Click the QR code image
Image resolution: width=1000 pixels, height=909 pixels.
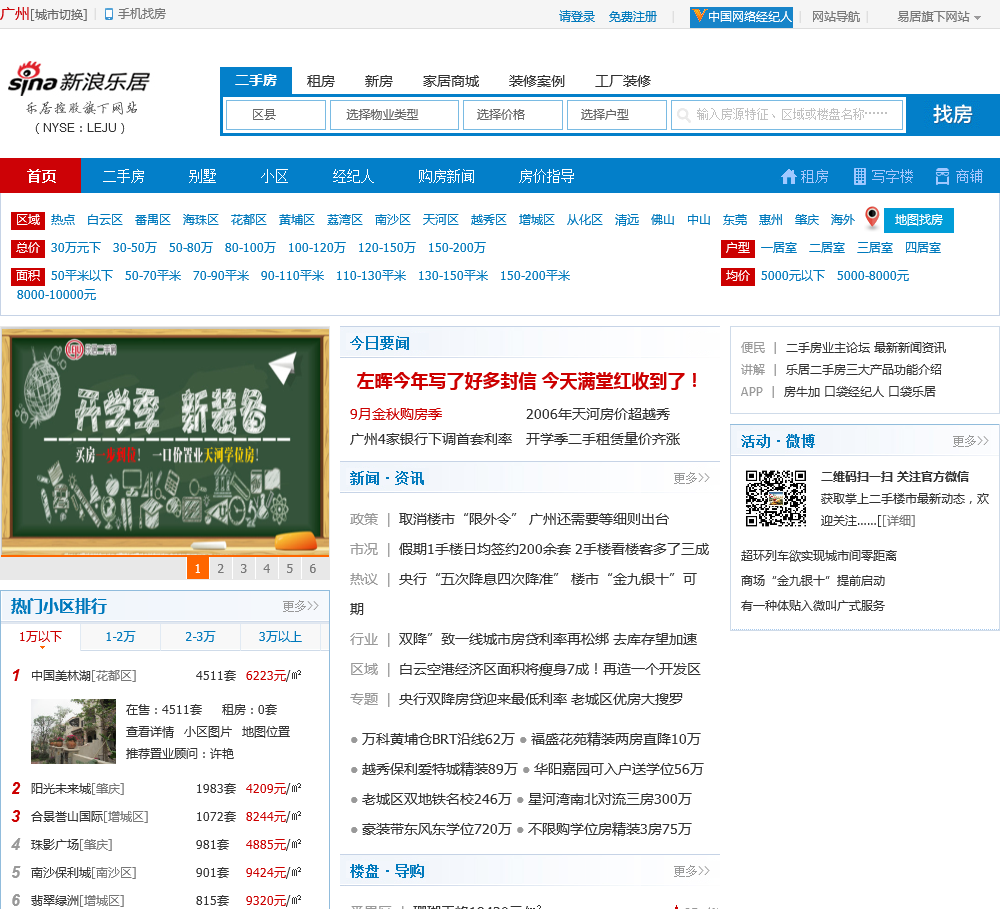coord(776,498)
